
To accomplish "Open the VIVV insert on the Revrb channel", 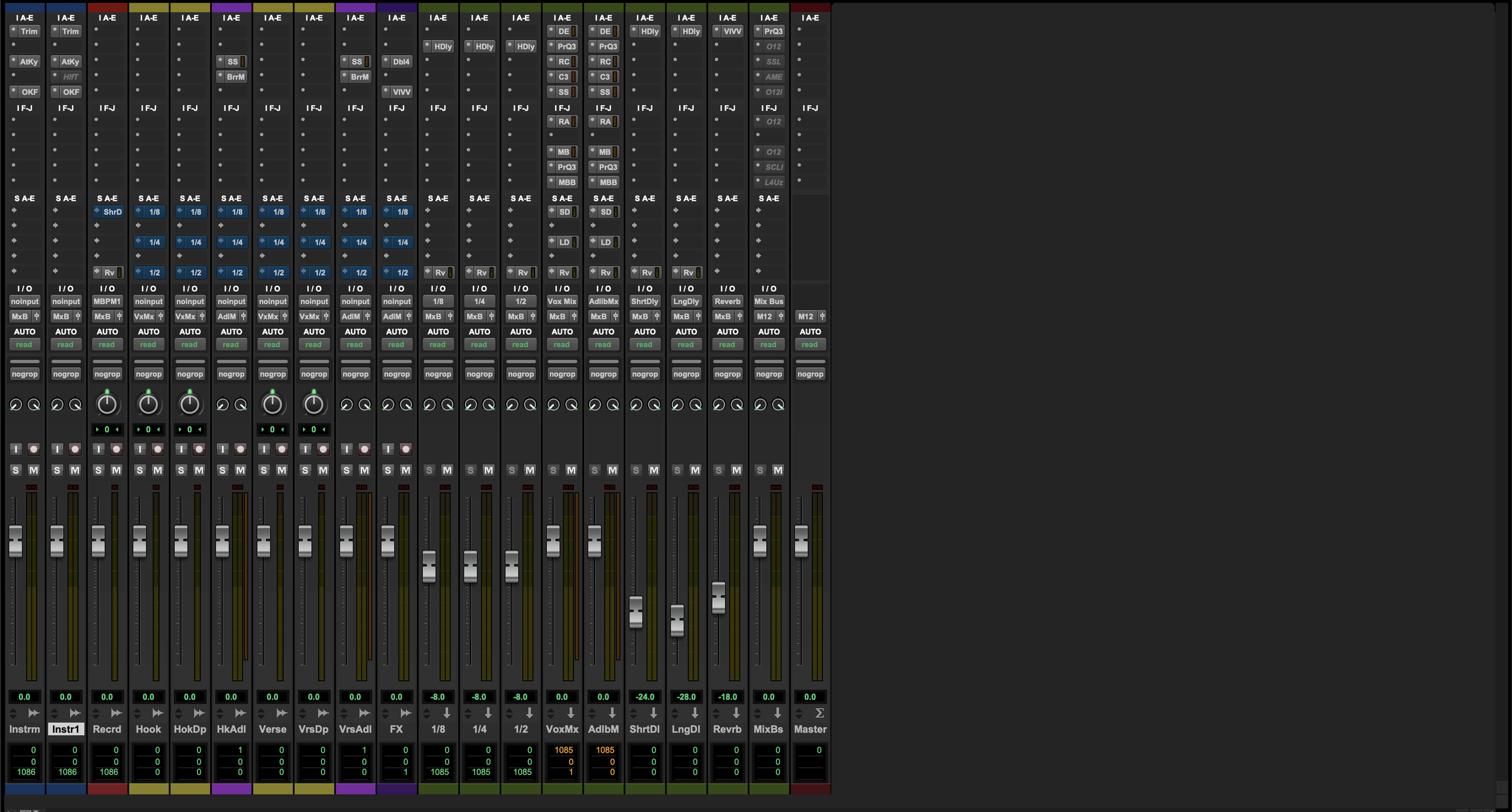I will [x=729, y=31].
